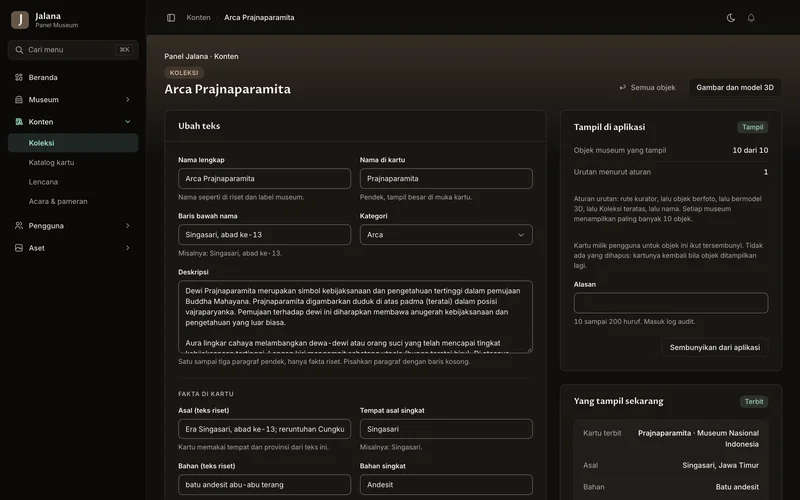
Task: Click the Alasan input field
Action: [671, 303]
